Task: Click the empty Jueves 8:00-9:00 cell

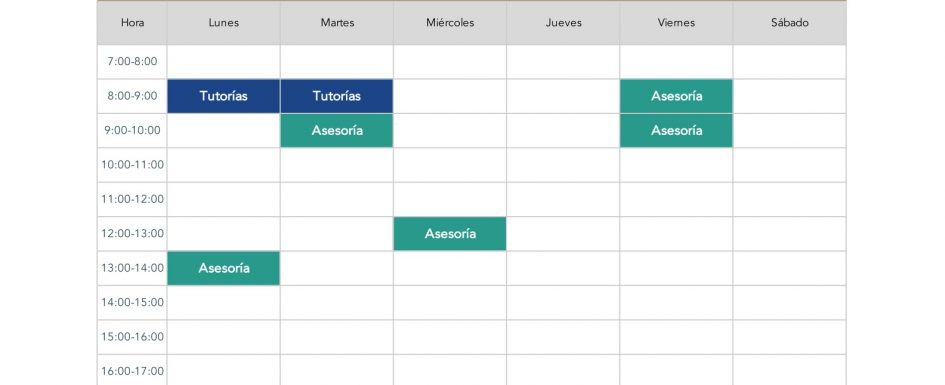Action: pos(564,96)
